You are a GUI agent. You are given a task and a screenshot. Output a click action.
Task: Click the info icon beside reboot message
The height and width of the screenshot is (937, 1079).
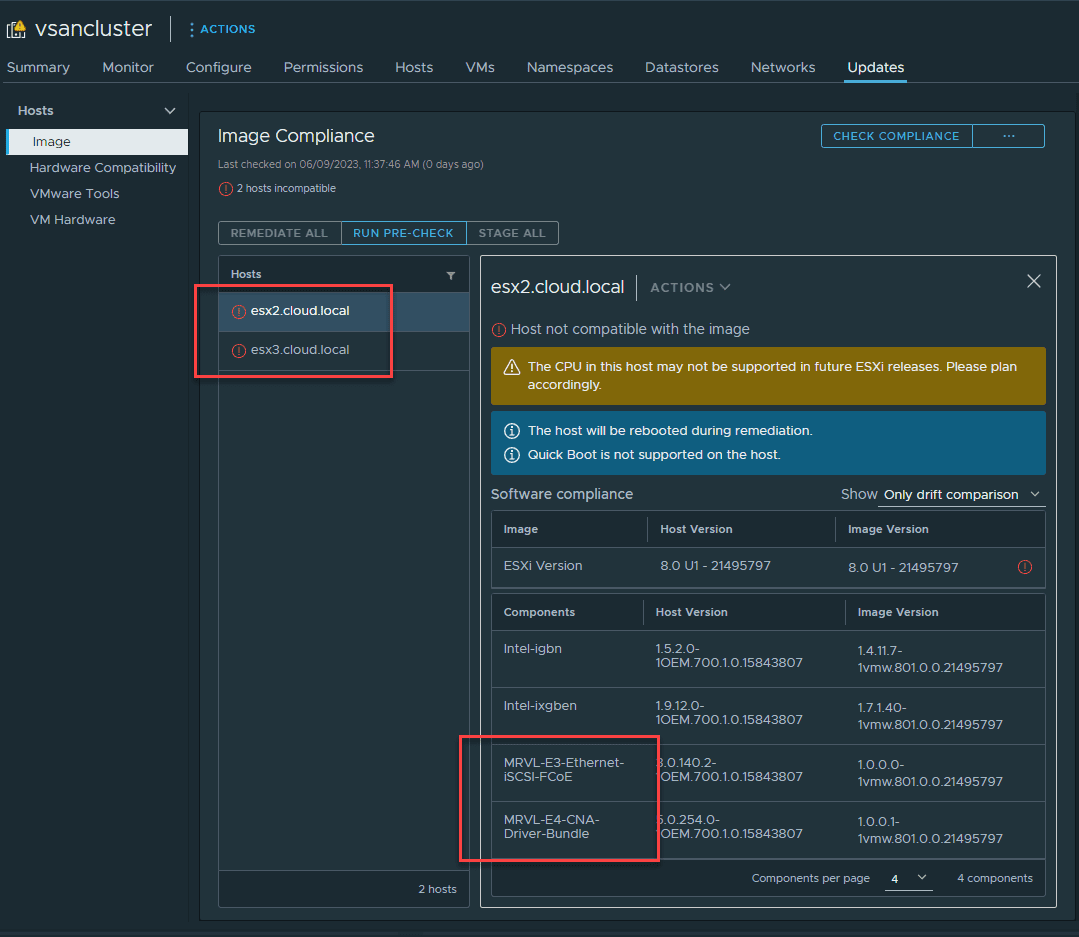coord(511,431)
